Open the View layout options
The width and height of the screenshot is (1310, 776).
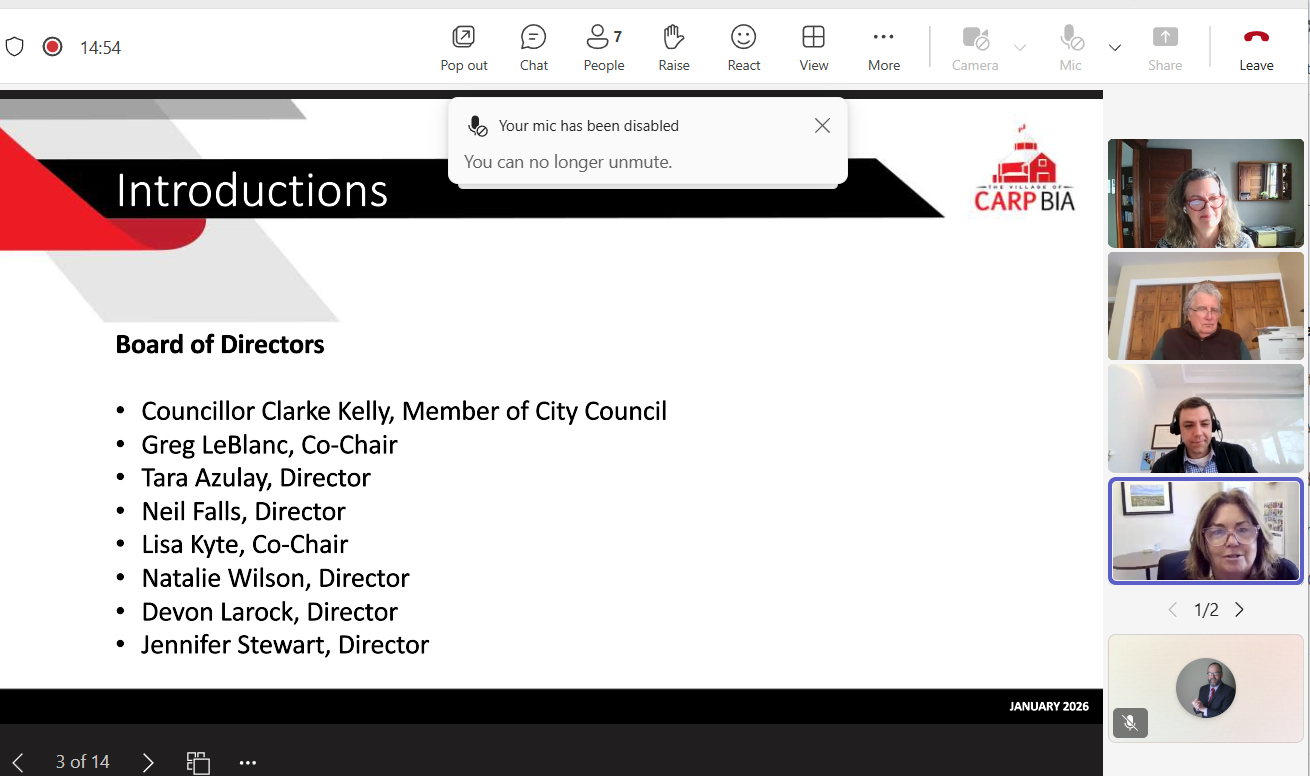tap(813, 48)
